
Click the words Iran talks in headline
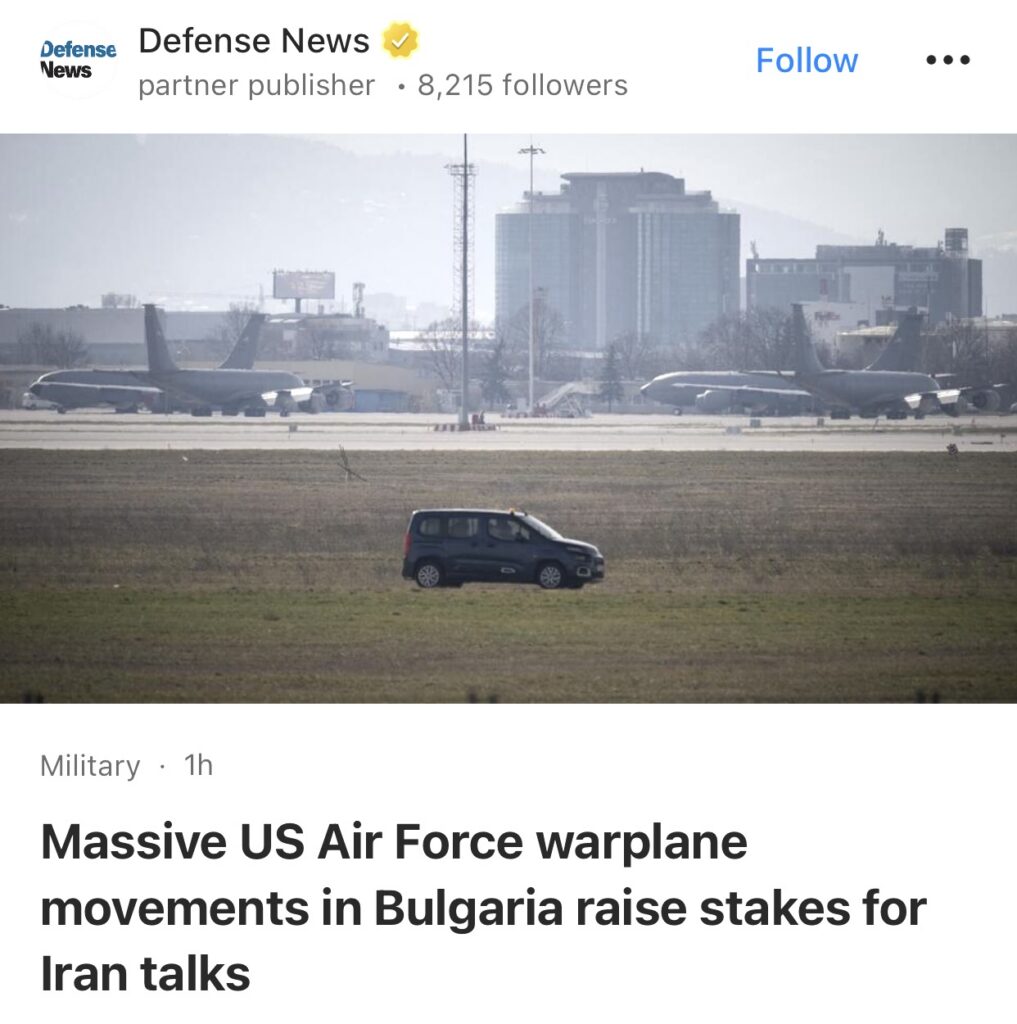click(145, 974)
